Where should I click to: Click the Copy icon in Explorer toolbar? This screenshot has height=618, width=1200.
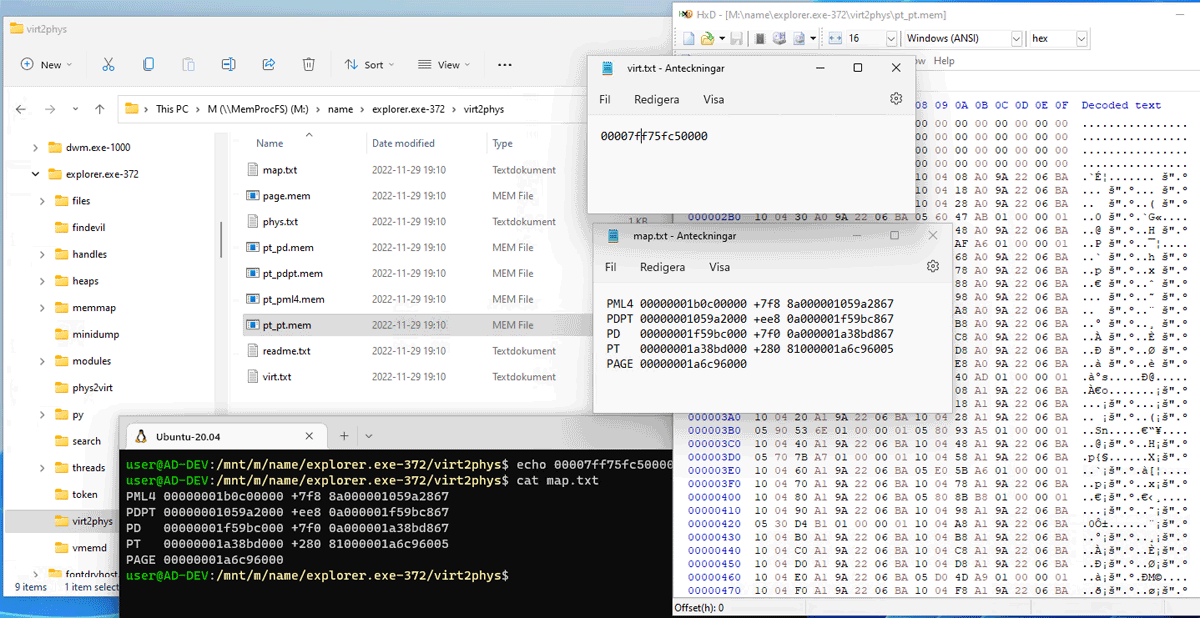click(x=148, y=64)
